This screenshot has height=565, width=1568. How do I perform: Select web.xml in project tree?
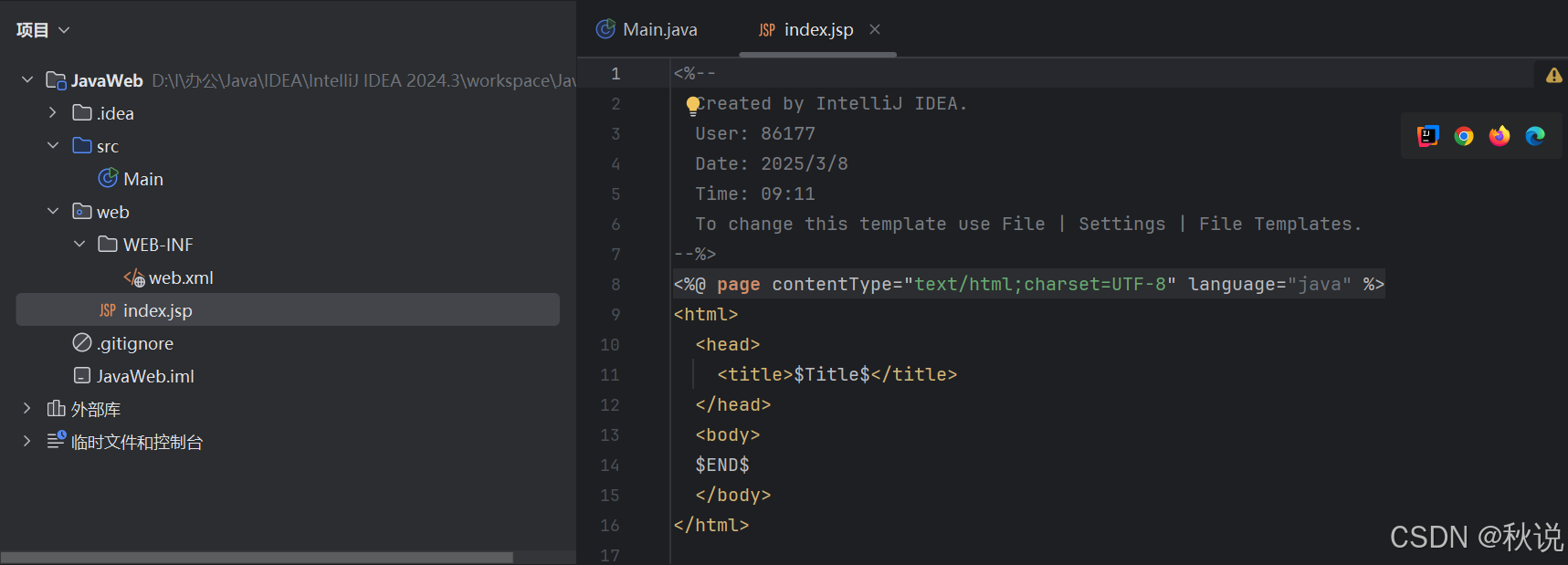click(x=181, y=277)
